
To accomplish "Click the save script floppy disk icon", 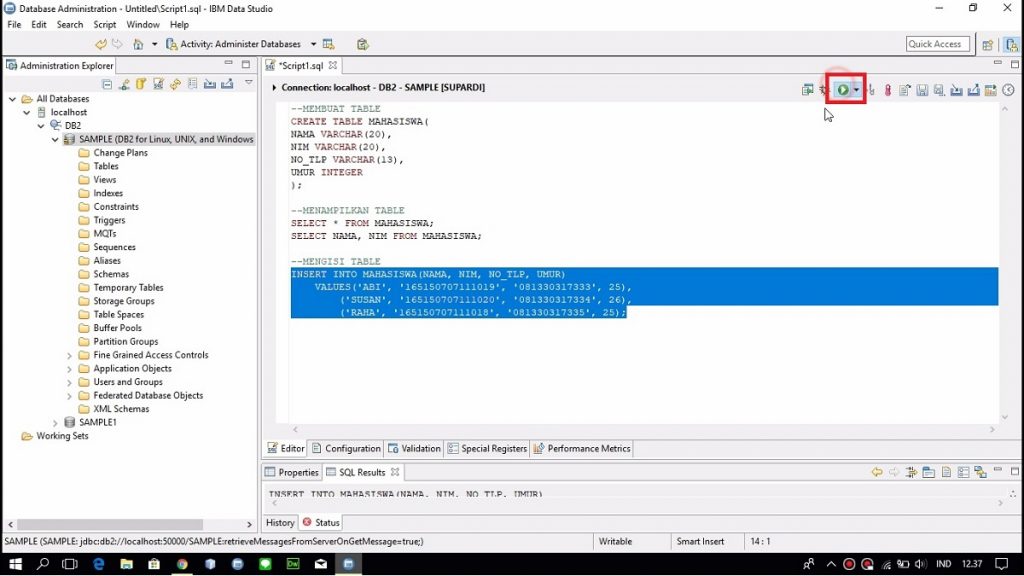I will (x=922, y=90).
